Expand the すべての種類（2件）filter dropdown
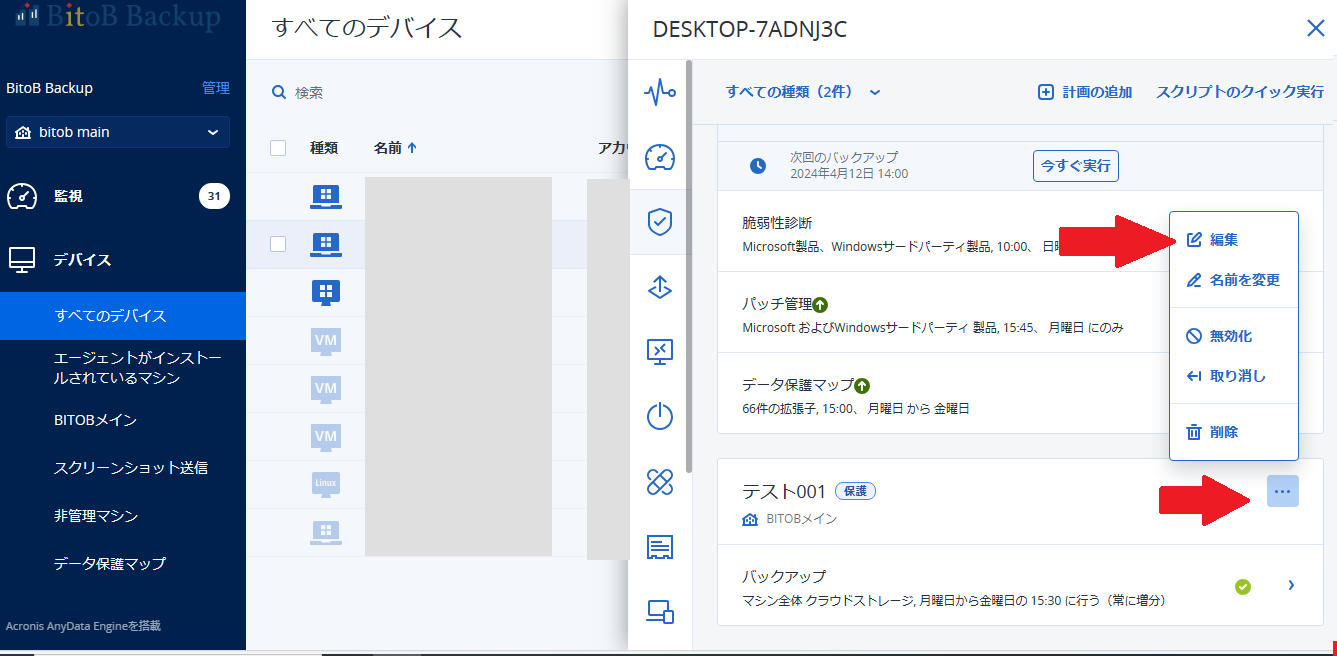 pos(803,92)
